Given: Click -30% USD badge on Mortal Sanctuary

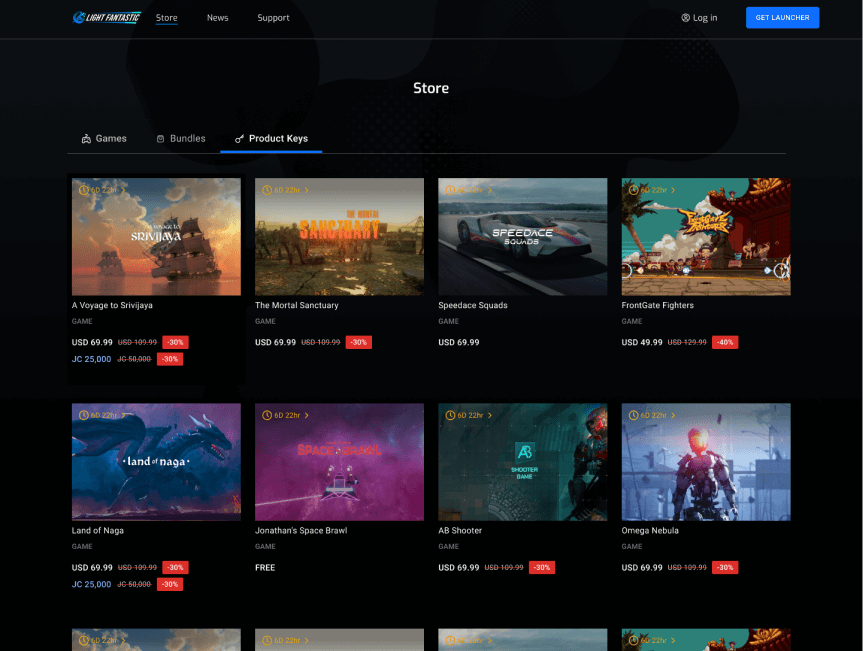Looking at the screenshot, I should pyautogui.click(x=358, y=342).
